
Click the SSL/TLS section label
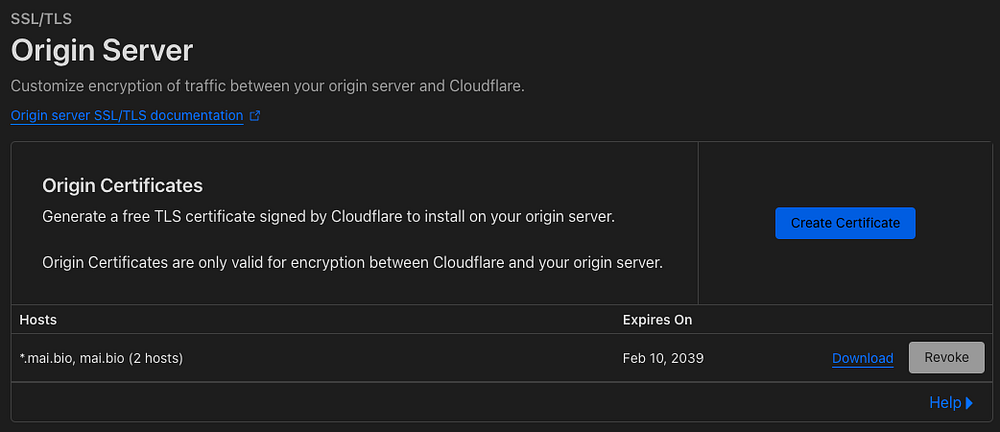pyautogui.click(x=41, y=18)
